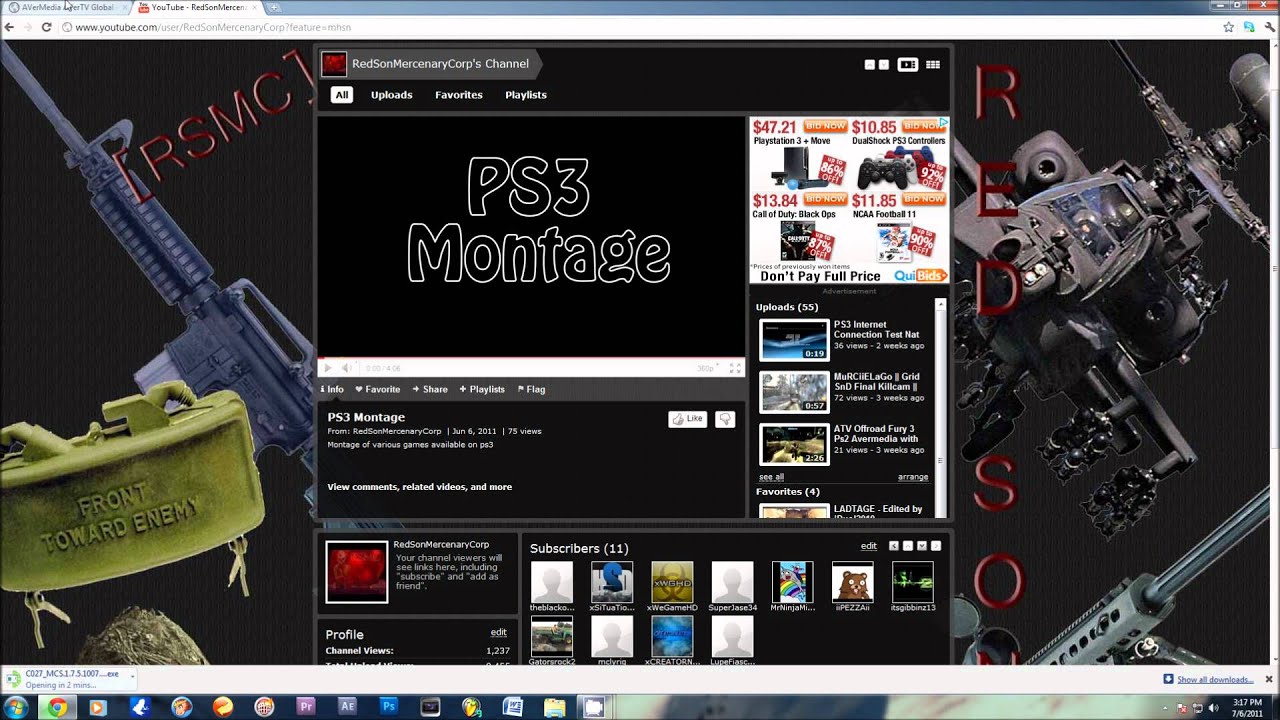Image resolution: width=1280 pixels, height=720 pixels.
Task: Enter fullscreen on the video player
Action: 735,368
